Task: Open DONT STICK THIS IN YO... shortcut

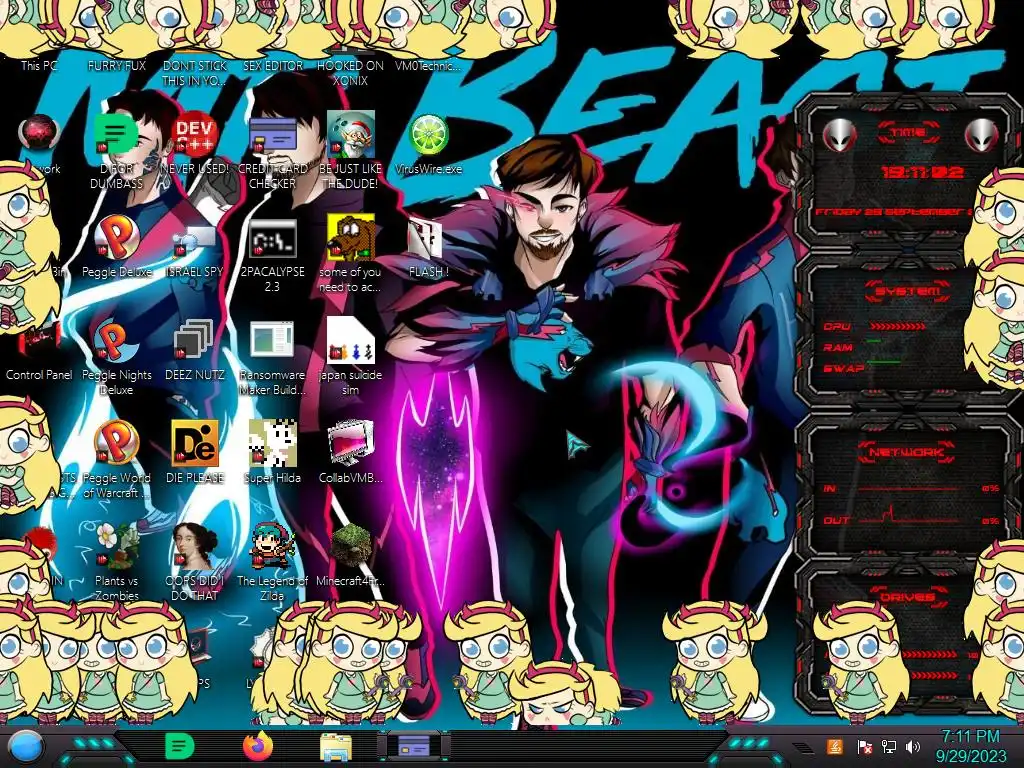Action: click(x=195, y=73)
